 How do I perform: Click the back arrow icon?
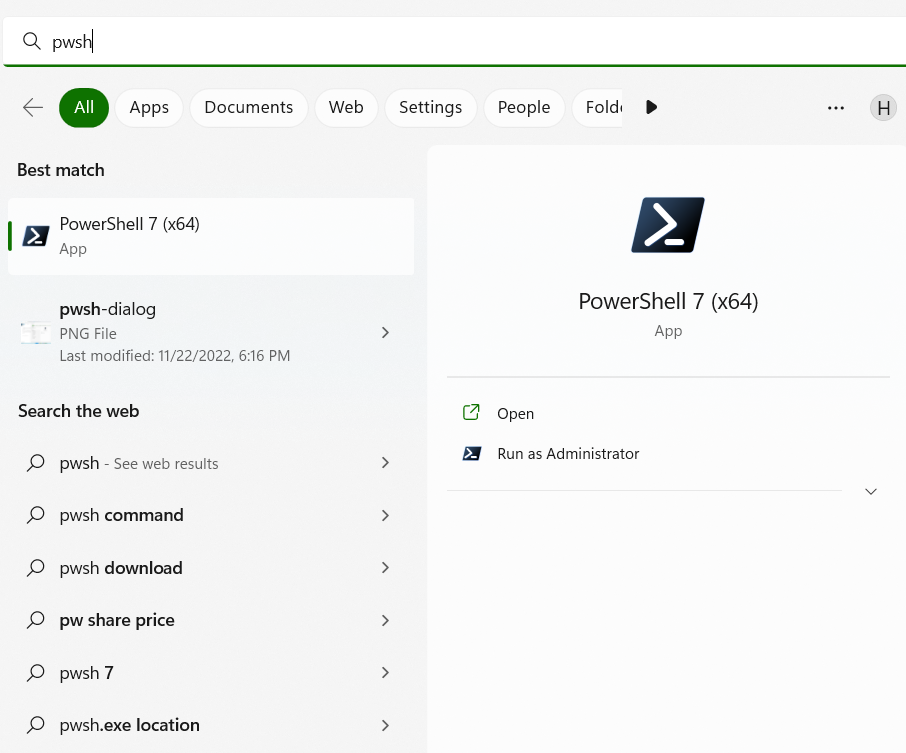point(33,107)
